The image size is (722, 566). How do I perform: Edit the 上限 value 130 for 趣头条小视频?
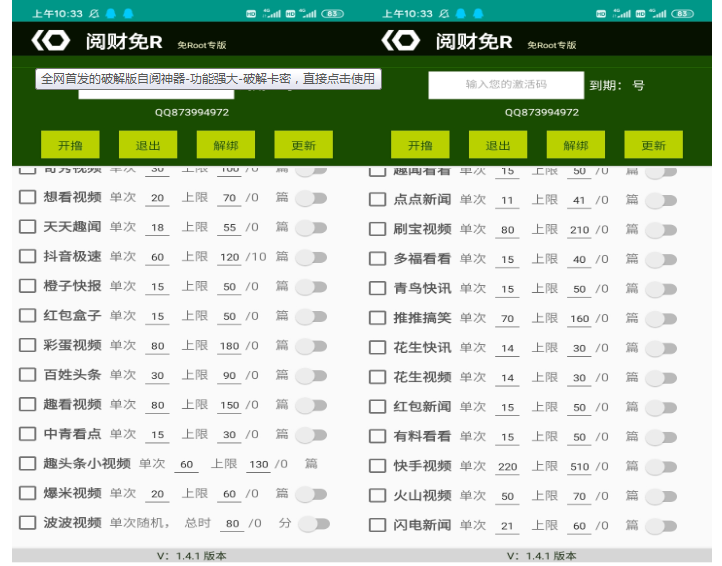tap(259, 464)
